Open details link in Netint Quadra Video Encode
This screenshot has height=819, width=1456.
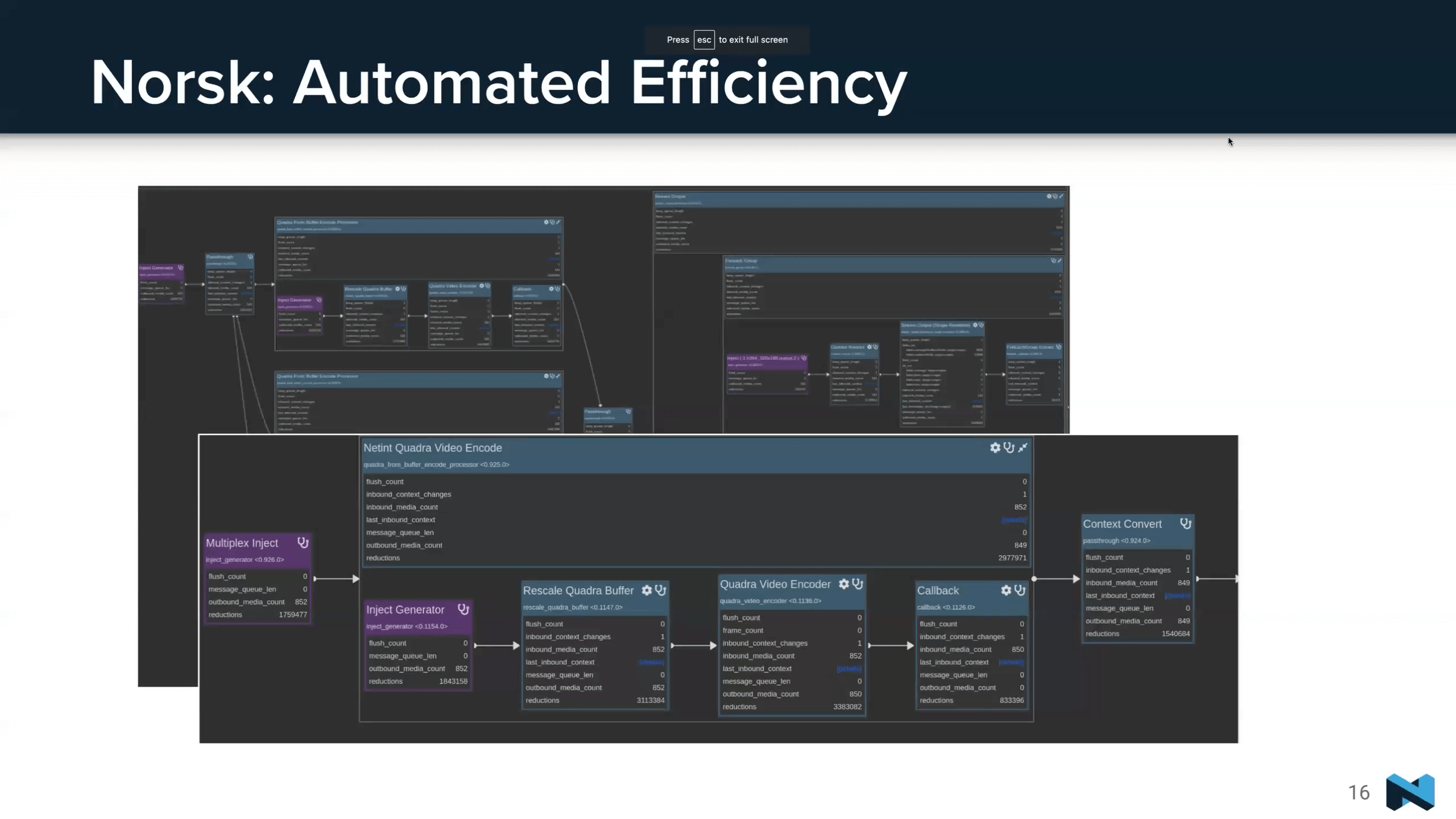click(x=1014, y=520)
